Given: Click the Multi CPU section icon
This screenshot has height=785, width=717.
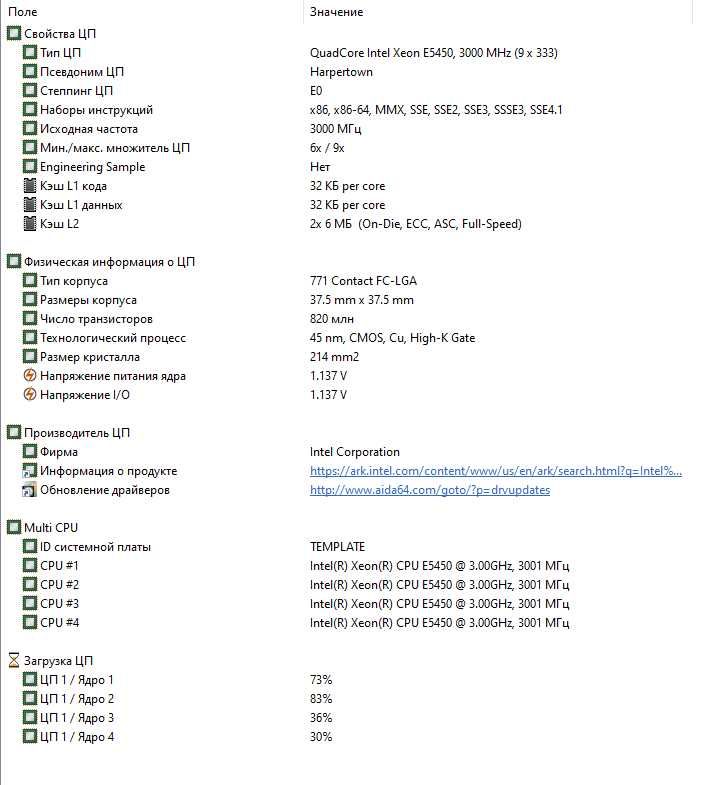Looking at the screenshot, I should (x=14, y=528).
